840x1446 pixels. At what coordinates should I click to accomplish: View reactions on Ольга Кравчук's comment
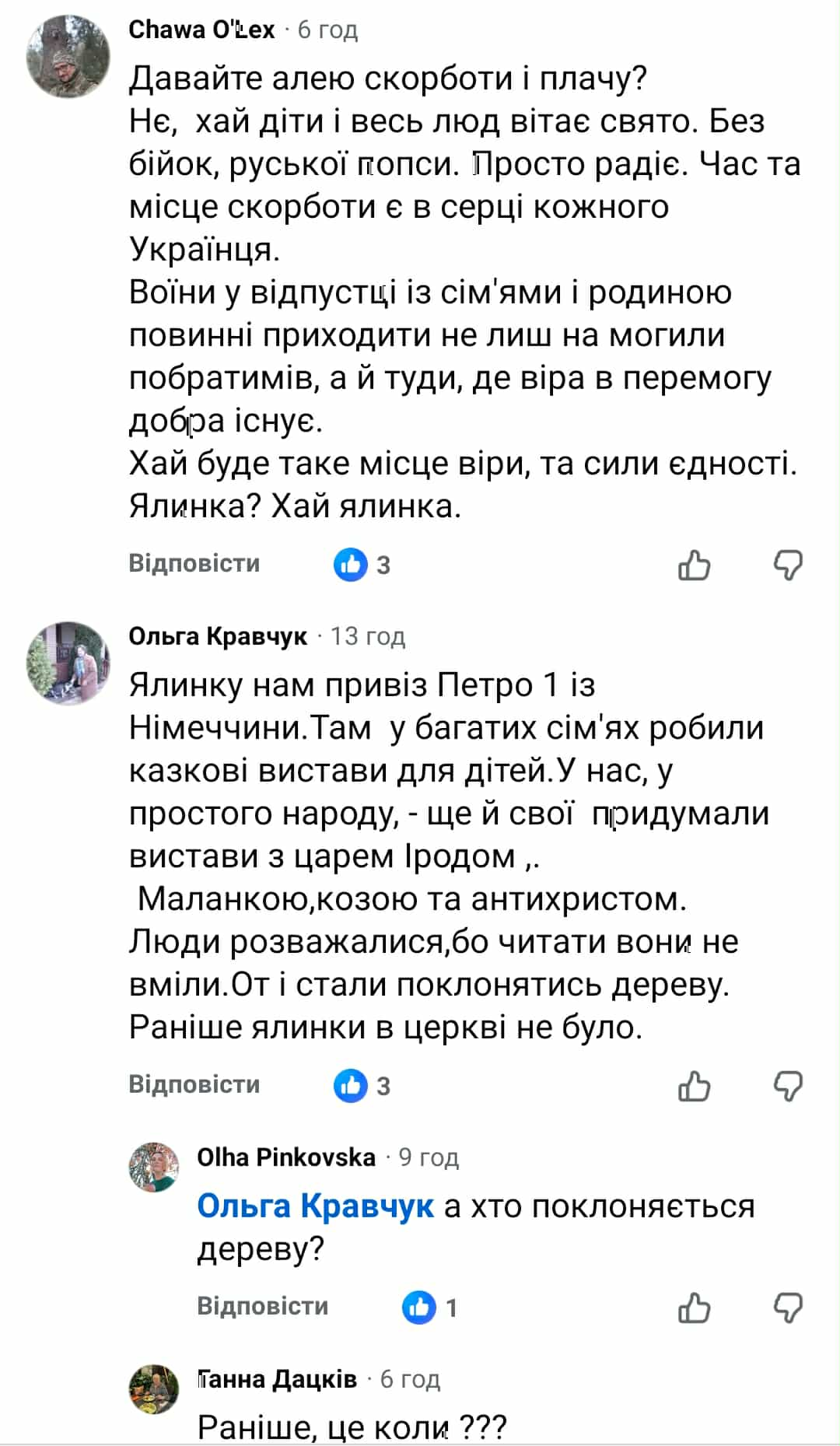[362, 1086]
